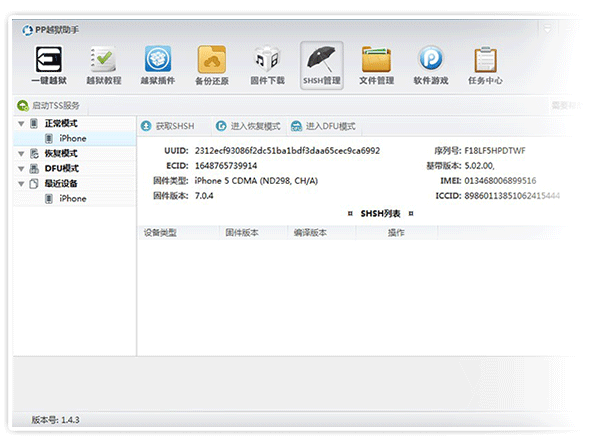
Task: Select DFU模式 tree label
Action: tap(62, 169)
